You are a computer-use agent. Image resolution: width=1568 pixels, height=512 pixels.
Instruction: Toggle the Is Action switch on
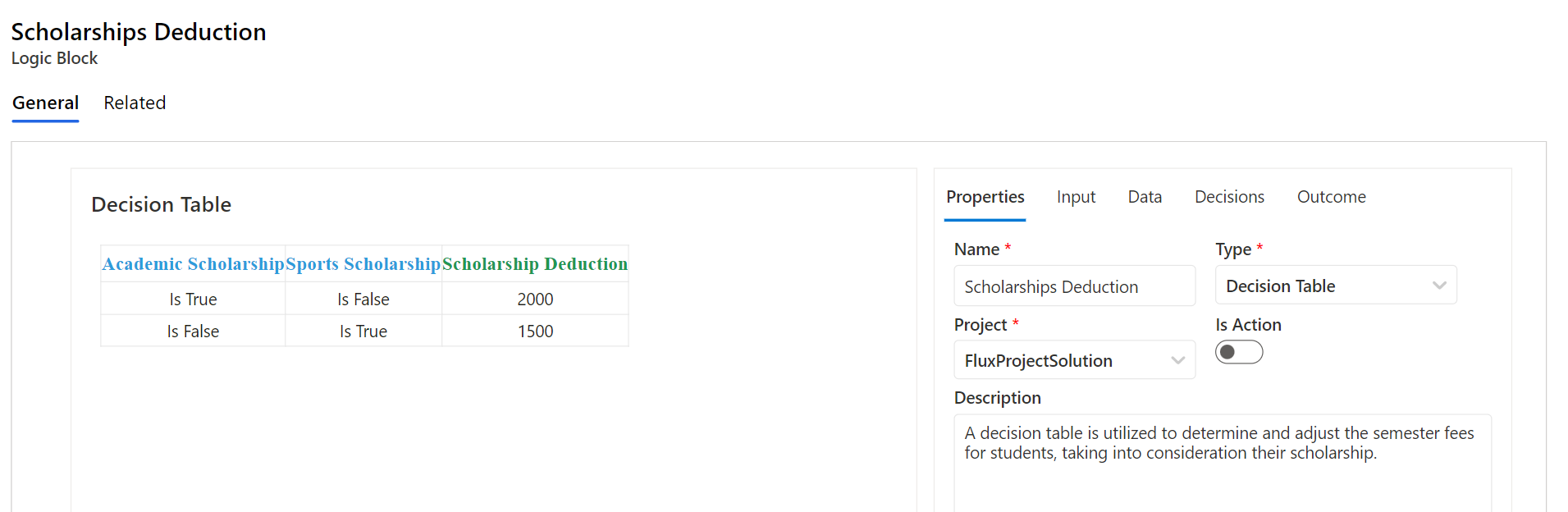1239,351
